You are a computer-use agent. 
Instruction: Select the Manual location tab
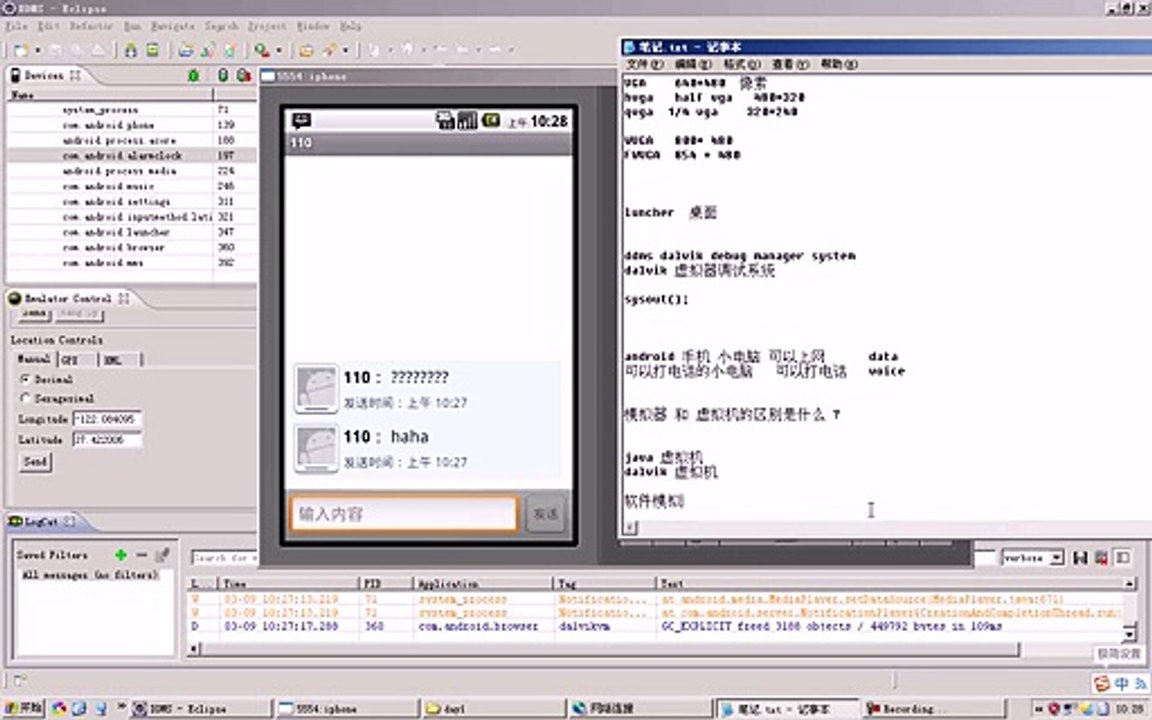pyautogui.click(x=34, y=359)
